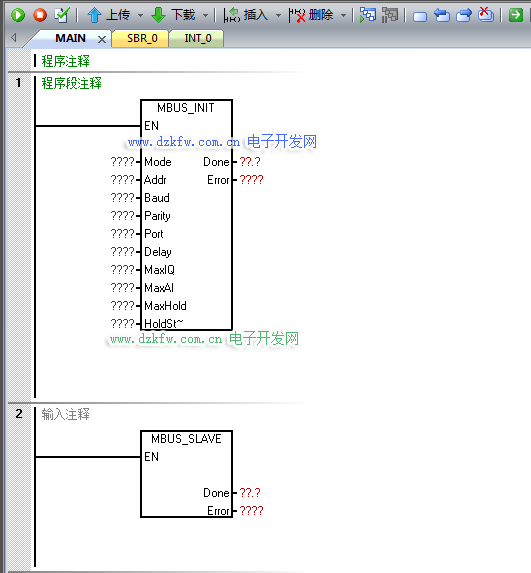Click the green RUN PLC icon

(18, 15)
